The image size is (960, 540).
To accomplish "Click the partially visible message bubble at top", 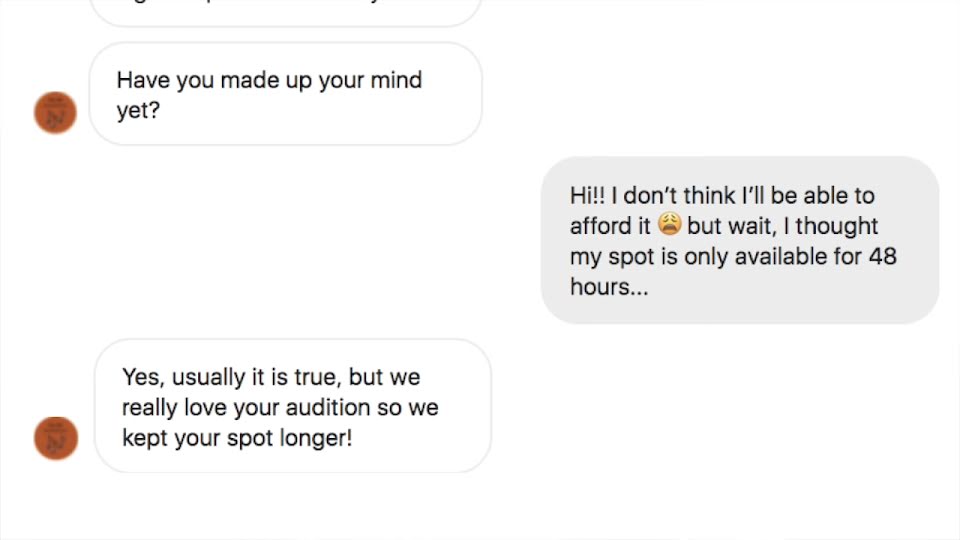I will [x=285, y=10].
